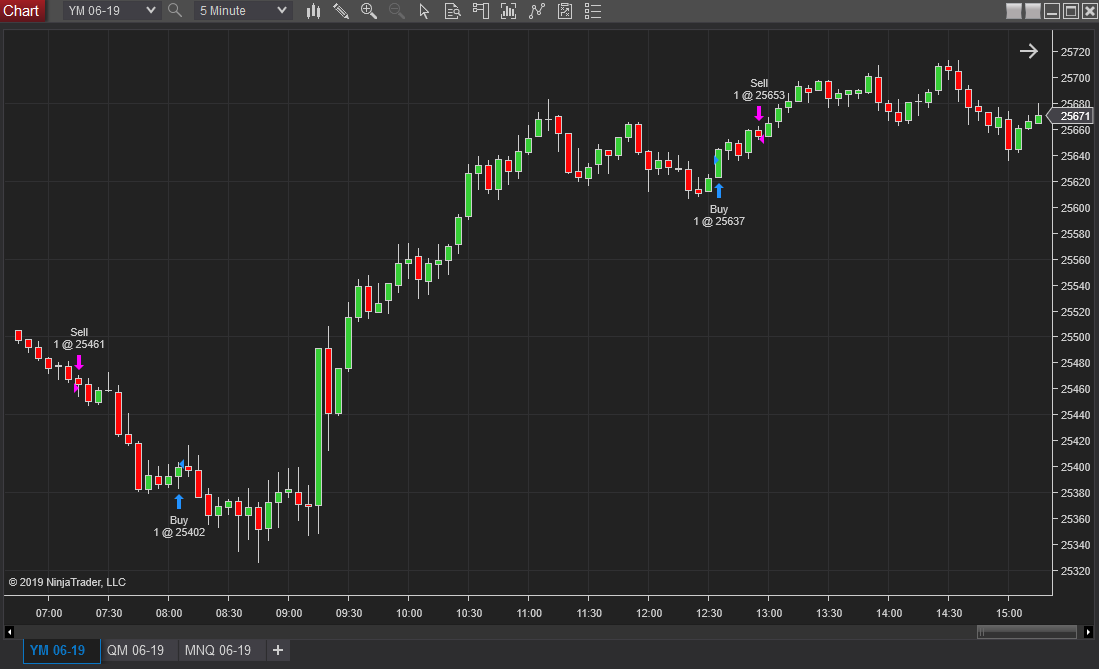Viewport: 1099px width, 669px height.
Task: Select the 'Sell 1 @ 25461' execution label
Action: point(79,338)
